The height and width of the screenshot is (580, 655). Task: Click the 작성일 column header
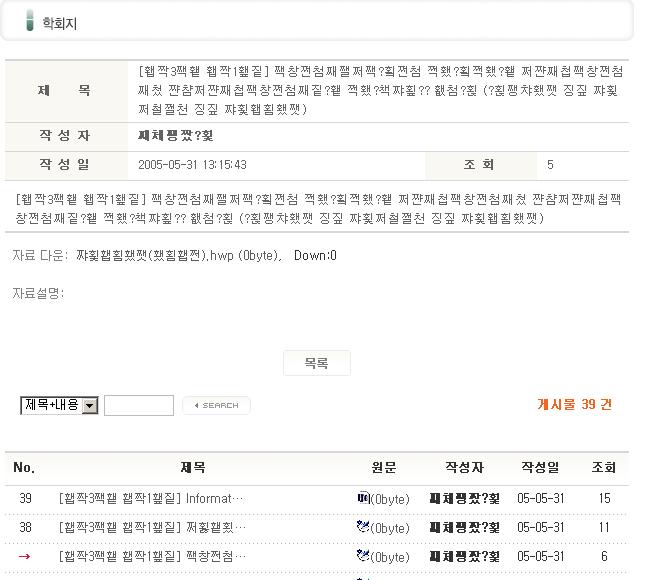click(x=540, y=467)
